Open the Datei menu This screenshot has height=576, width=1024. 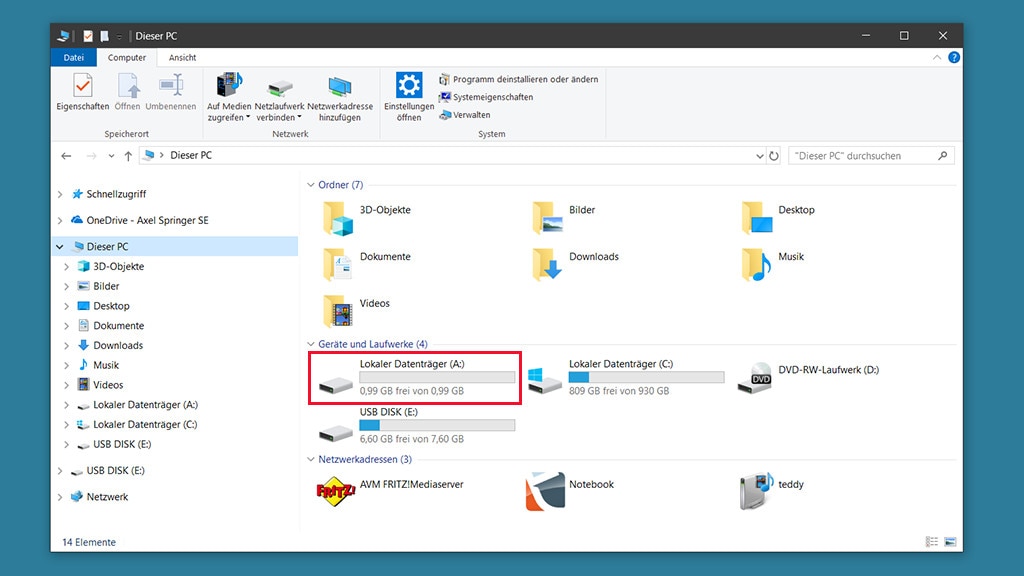pos(73,57)
